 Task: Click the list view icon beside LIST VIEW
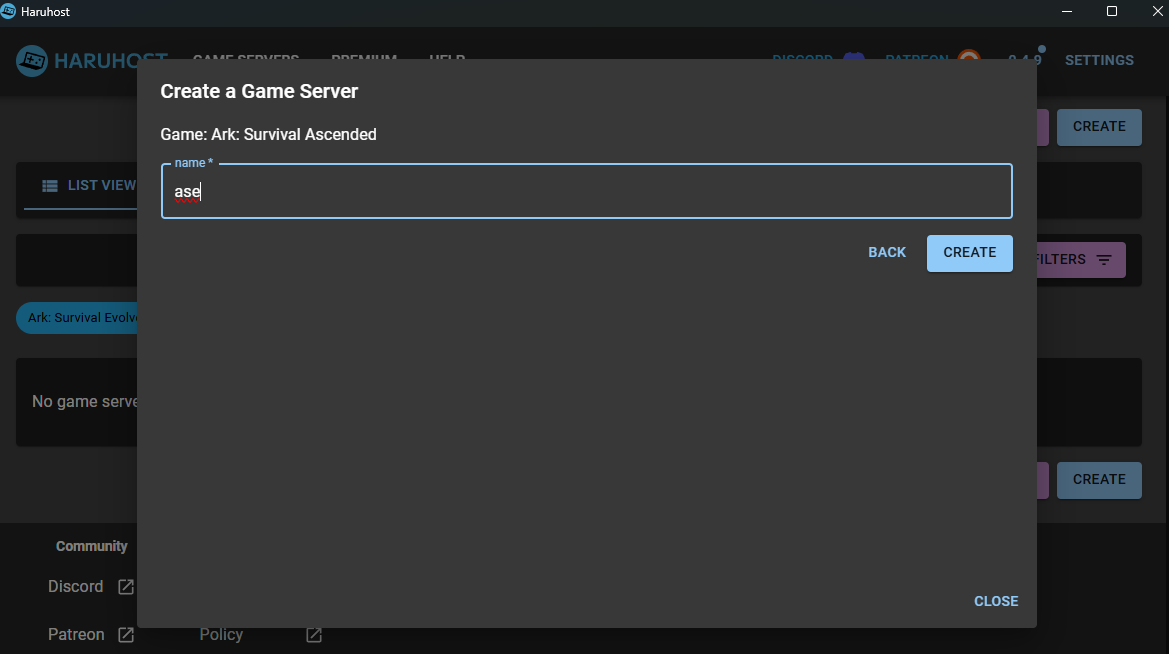tap(50, 186)
